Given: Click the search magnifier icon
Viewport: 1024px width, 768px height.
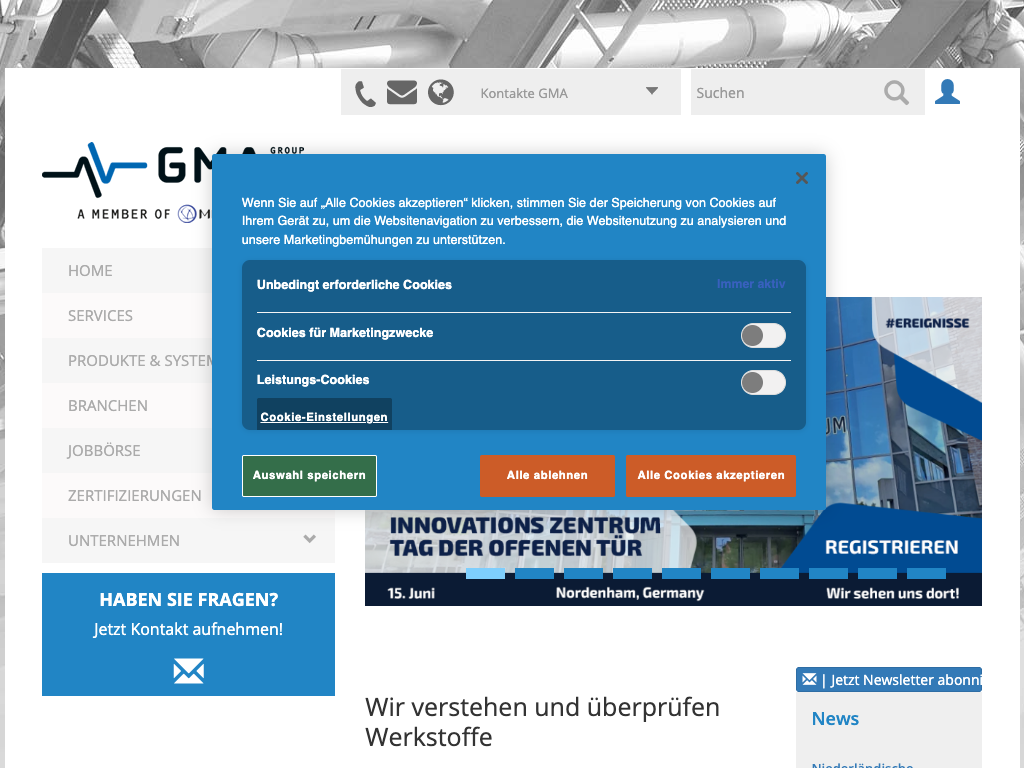Looking at the screenshot, I should click(896, 93).
